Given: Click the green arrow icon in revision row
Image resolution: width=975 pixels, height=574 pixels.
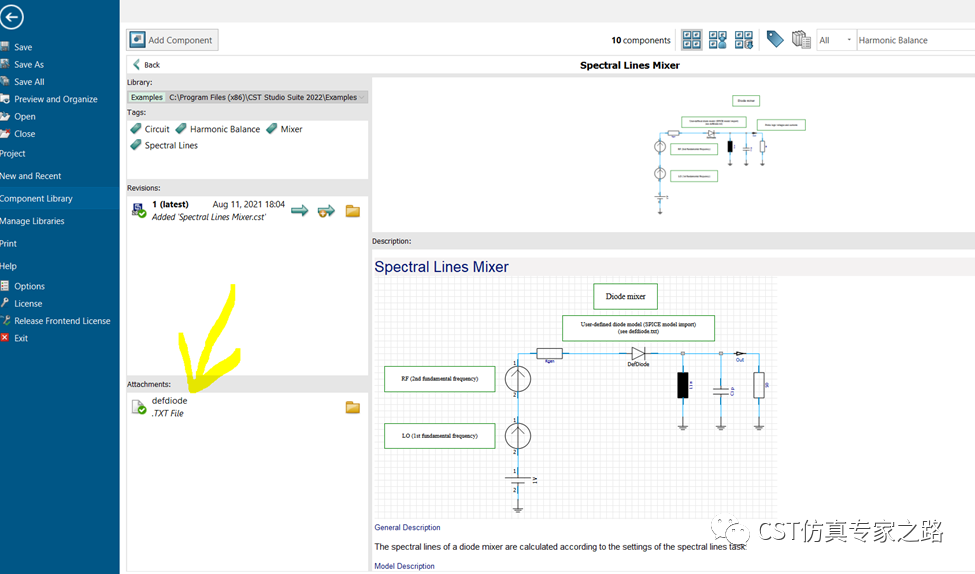Looking at the screenshot, I should tap(300, 211).
